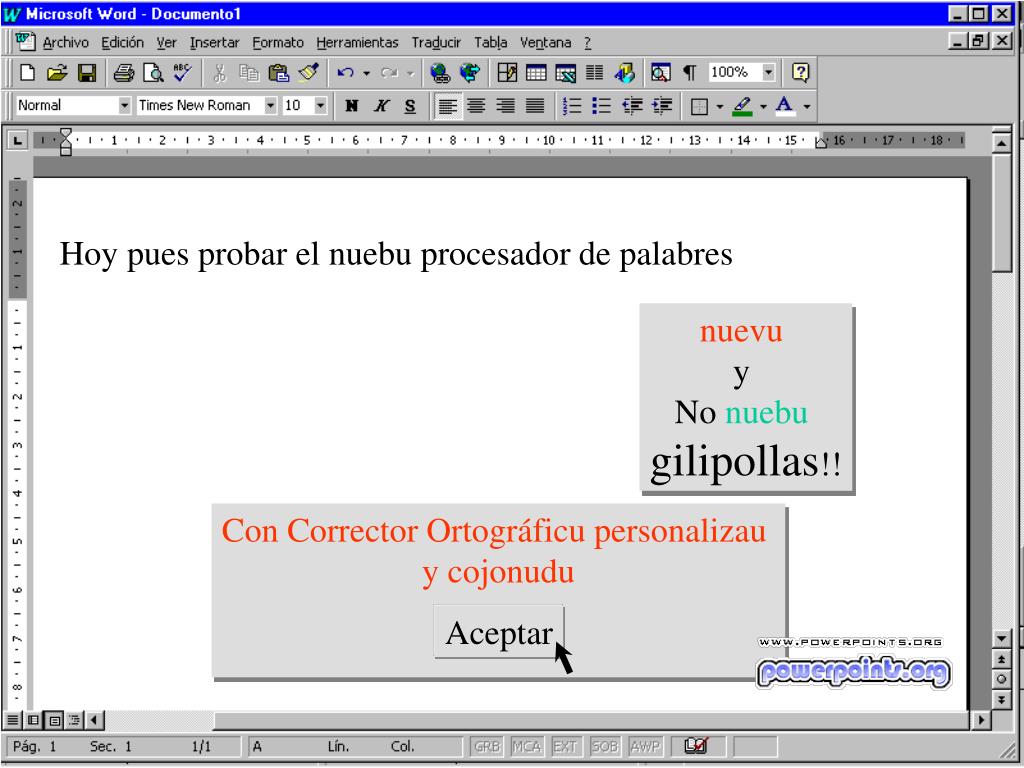Toggle italic formatting (K)

click(x=381, y=106)
